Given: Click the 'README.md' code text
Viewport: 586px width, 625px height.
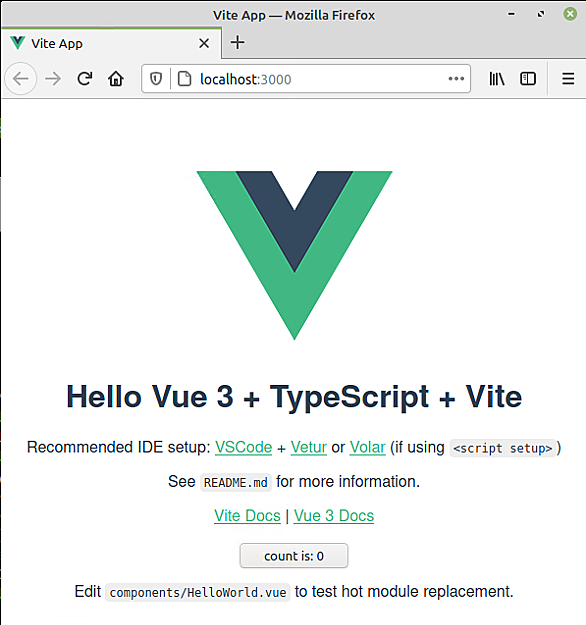Looking at the screenshot, I should point(236,483).
